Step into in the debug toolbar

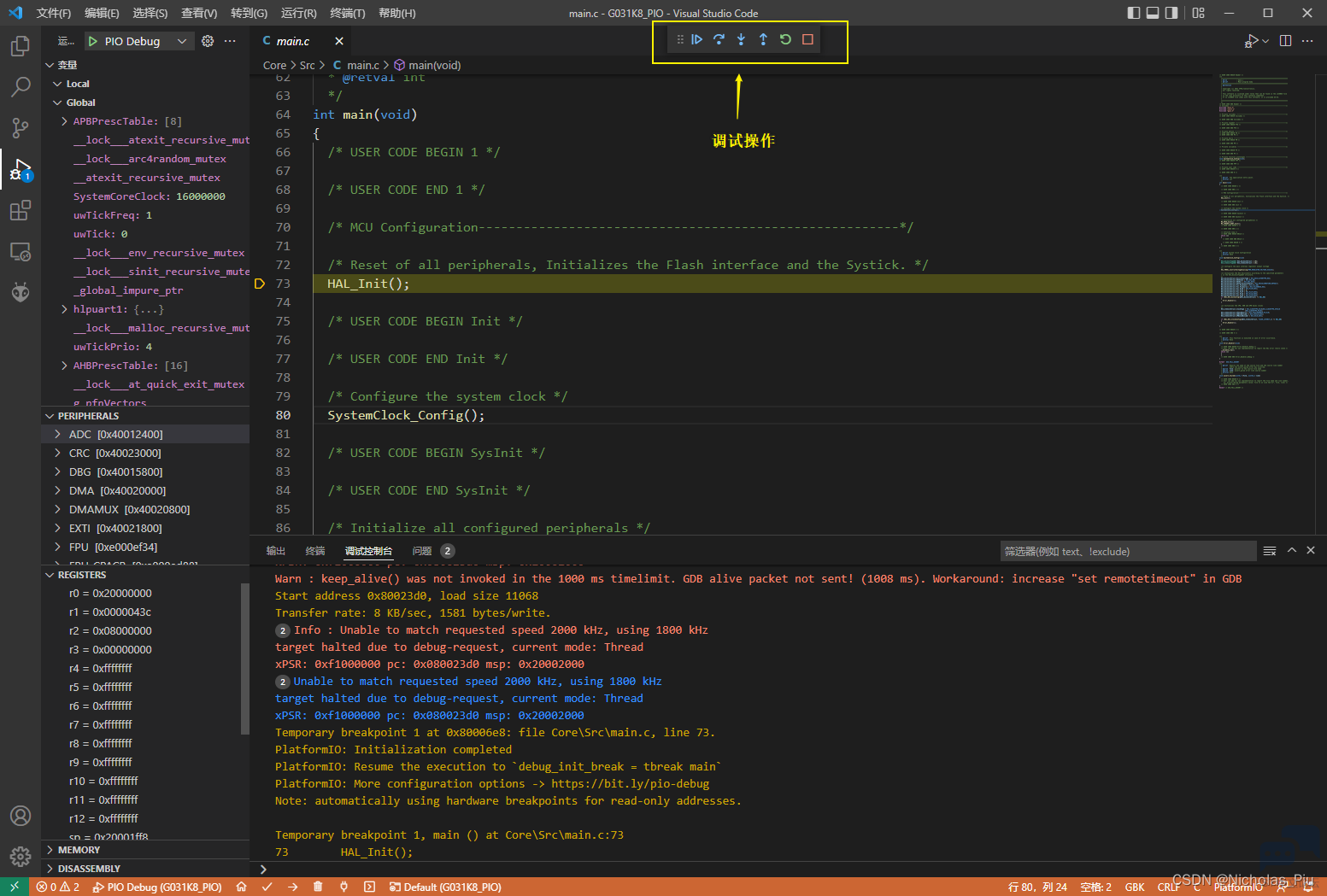(x=741, y=39)
